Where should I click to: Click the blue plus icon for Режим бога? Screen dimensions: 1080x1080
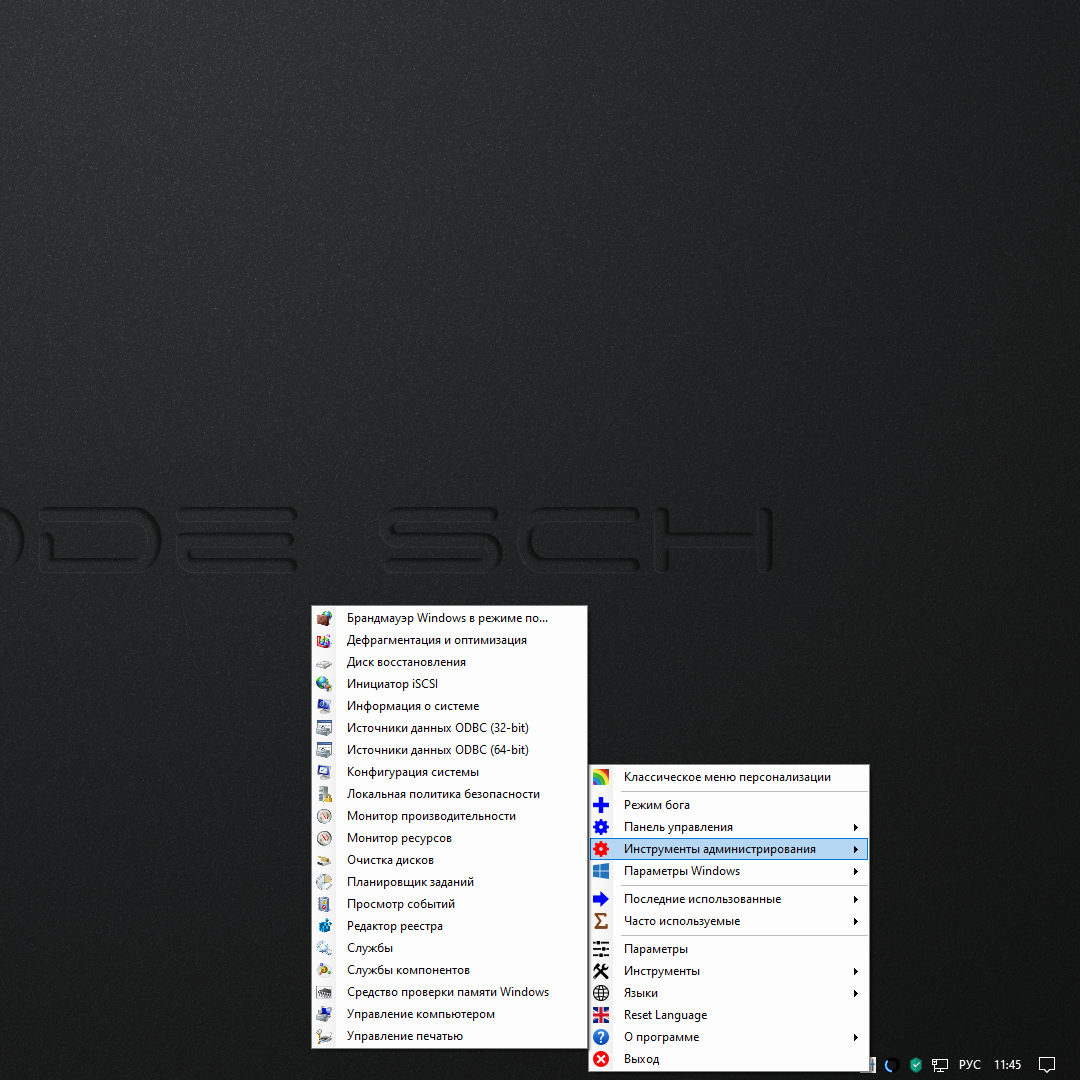601,805
